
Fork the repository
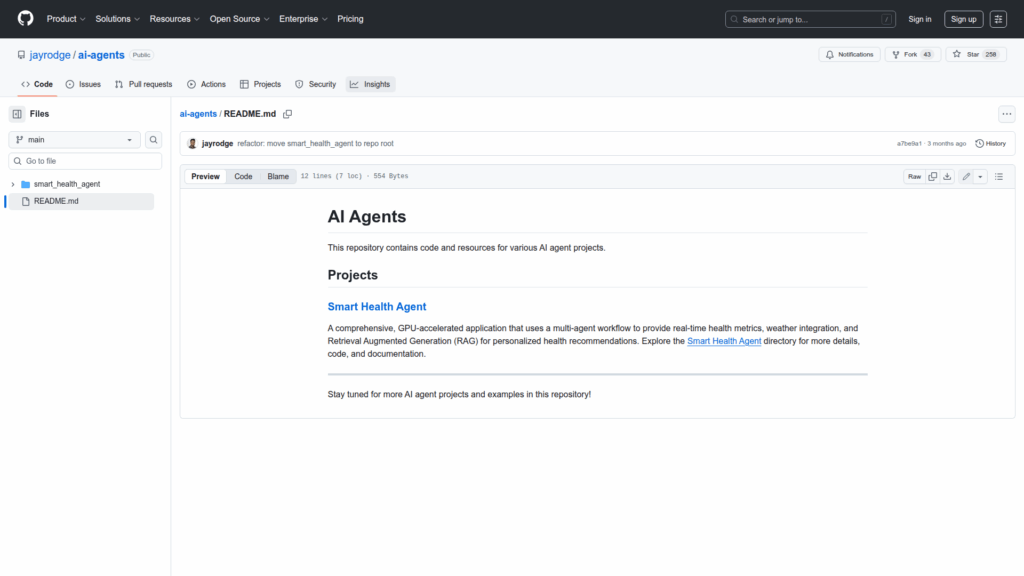[912, 54]
